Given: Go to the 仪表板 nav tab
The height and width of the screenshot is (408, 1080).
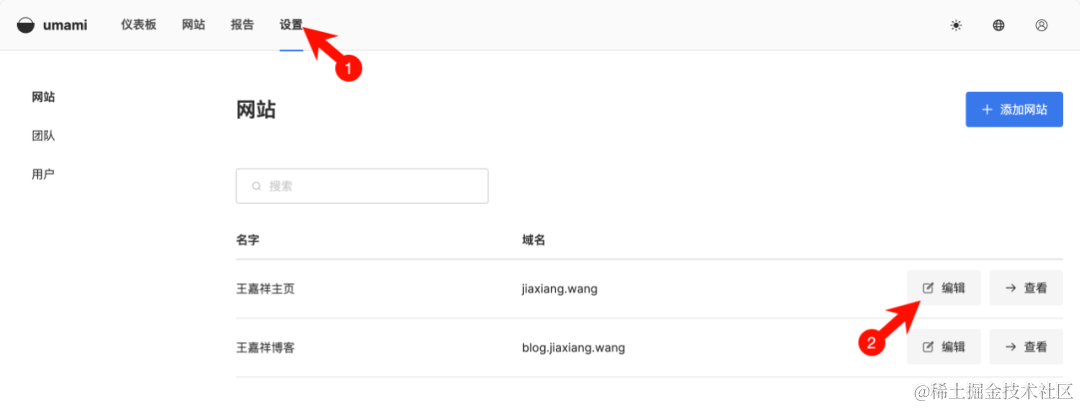Looking at the screenshot, I should click(138, 25).
